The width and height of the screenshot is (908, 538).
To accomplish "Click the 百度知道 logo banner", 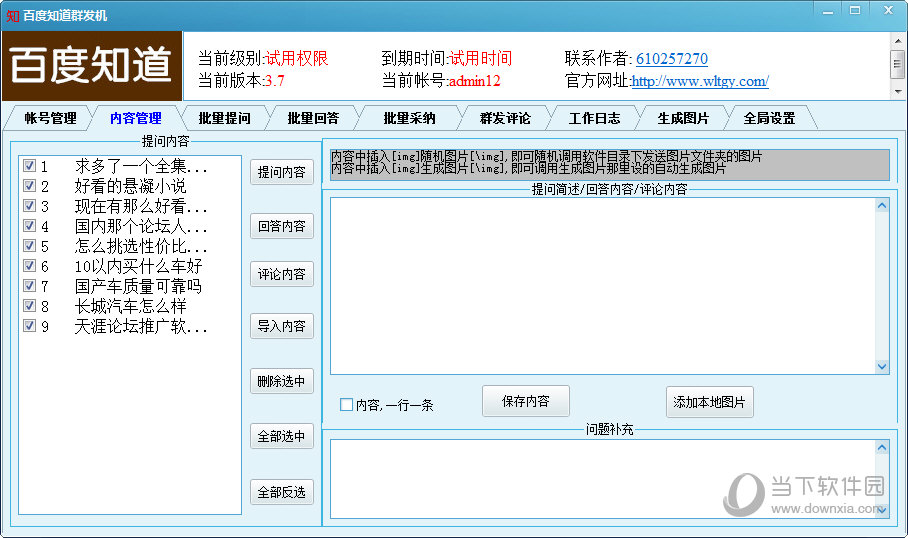I will pyautogui.click(x=92, y=66).
